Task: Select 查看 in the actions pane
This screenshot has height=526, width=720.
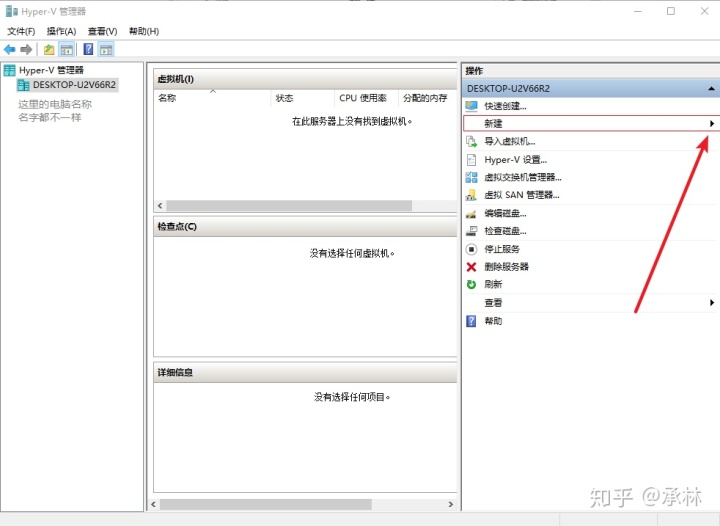Action: pyautogui.click(x=493, y=302)
